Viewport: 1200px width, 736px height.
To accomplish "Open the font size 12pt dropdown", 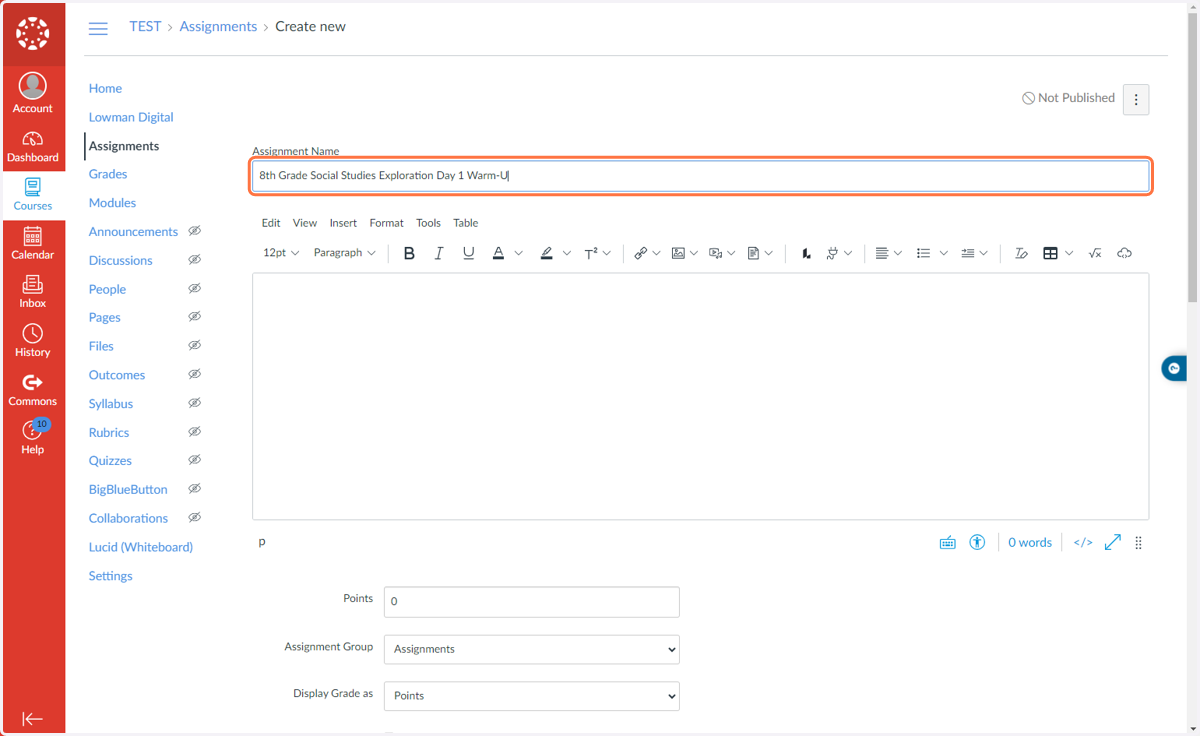I will tap(281, 253).
